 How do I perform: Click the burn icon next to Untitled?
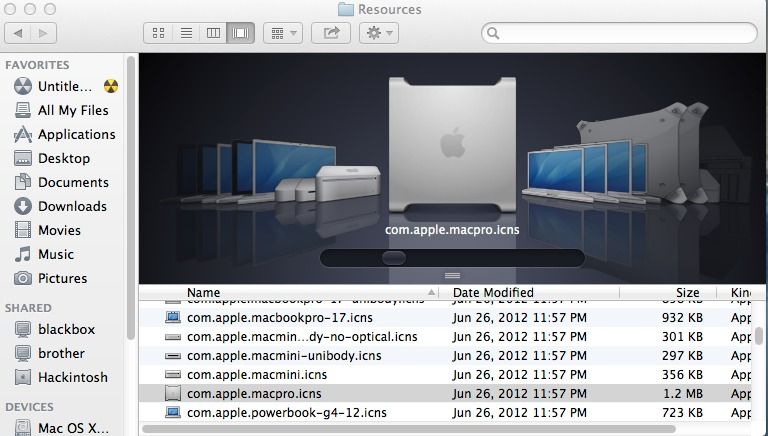click(111, 86)
